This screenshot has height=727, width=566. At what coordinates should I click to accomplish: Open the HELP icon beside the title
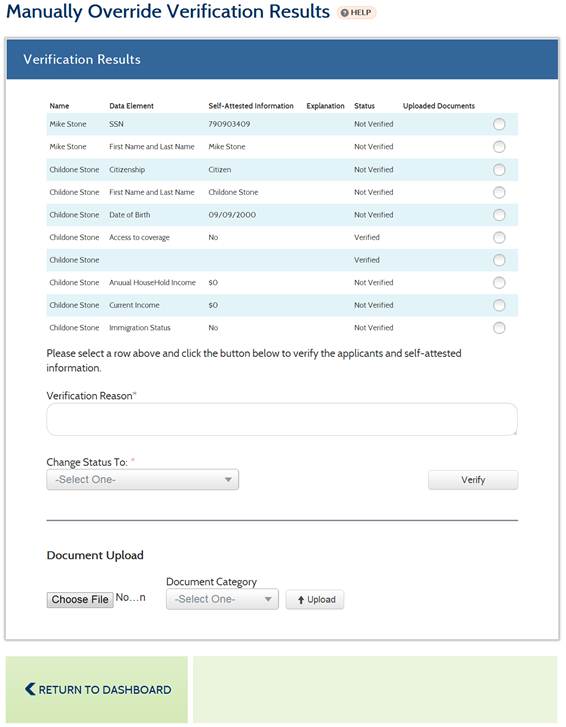click(356, 13)
